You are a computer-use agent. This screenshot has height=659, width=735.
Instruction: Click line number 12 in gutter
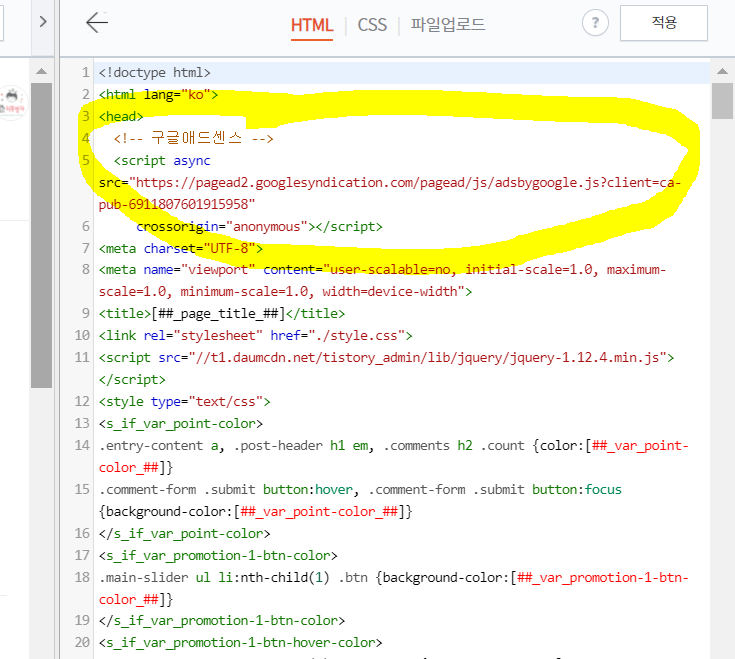coord(82,402)
